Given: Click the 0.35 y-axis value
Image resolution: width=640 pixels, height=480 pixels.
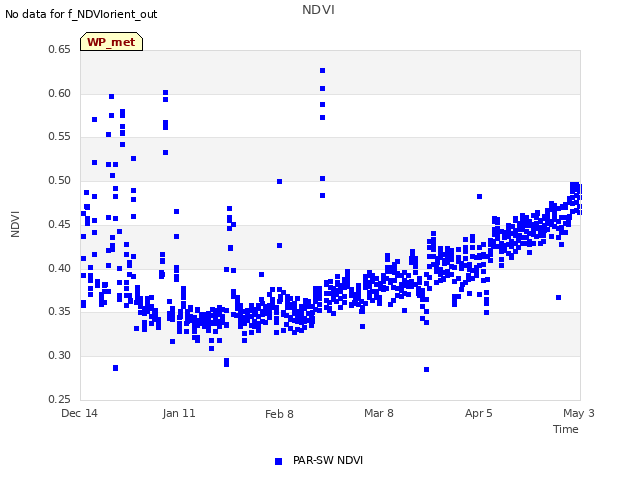Looking at the screenshot, I should click(x=59, y=311).
